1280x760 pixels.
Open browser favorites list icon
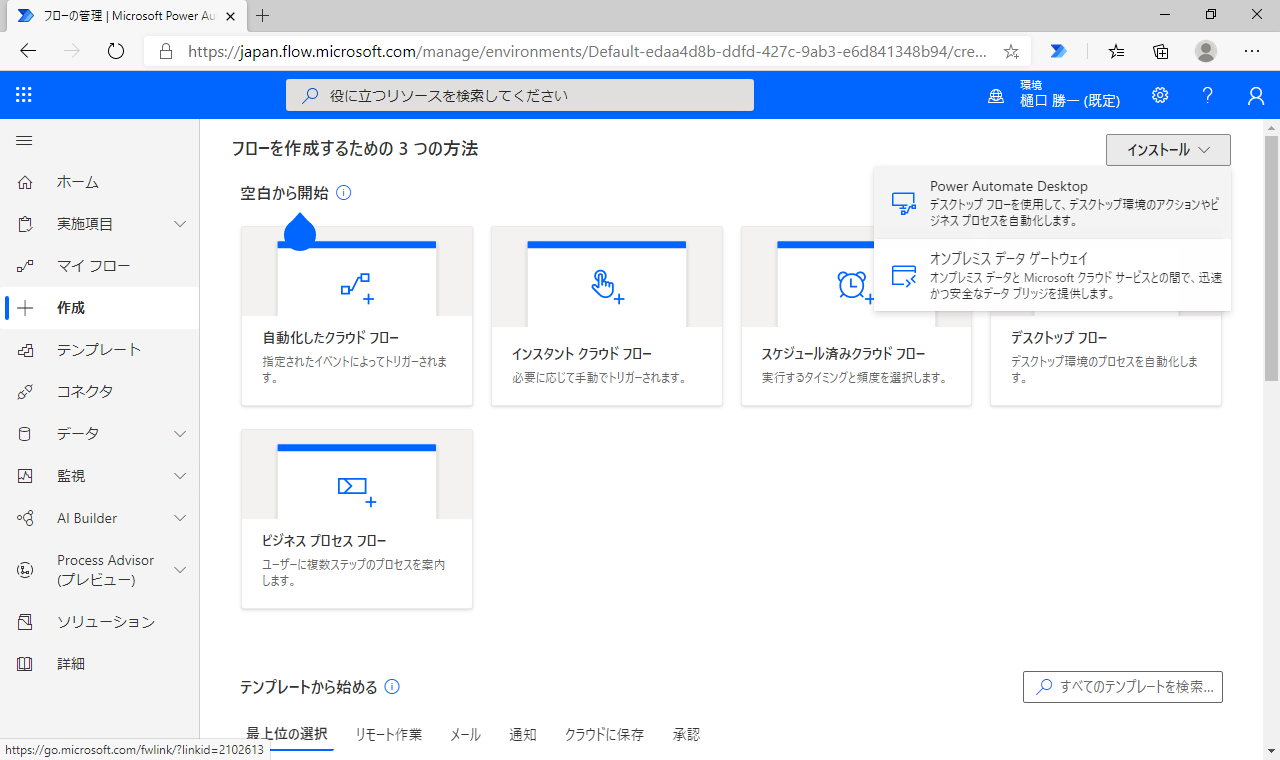point(1116,51)
